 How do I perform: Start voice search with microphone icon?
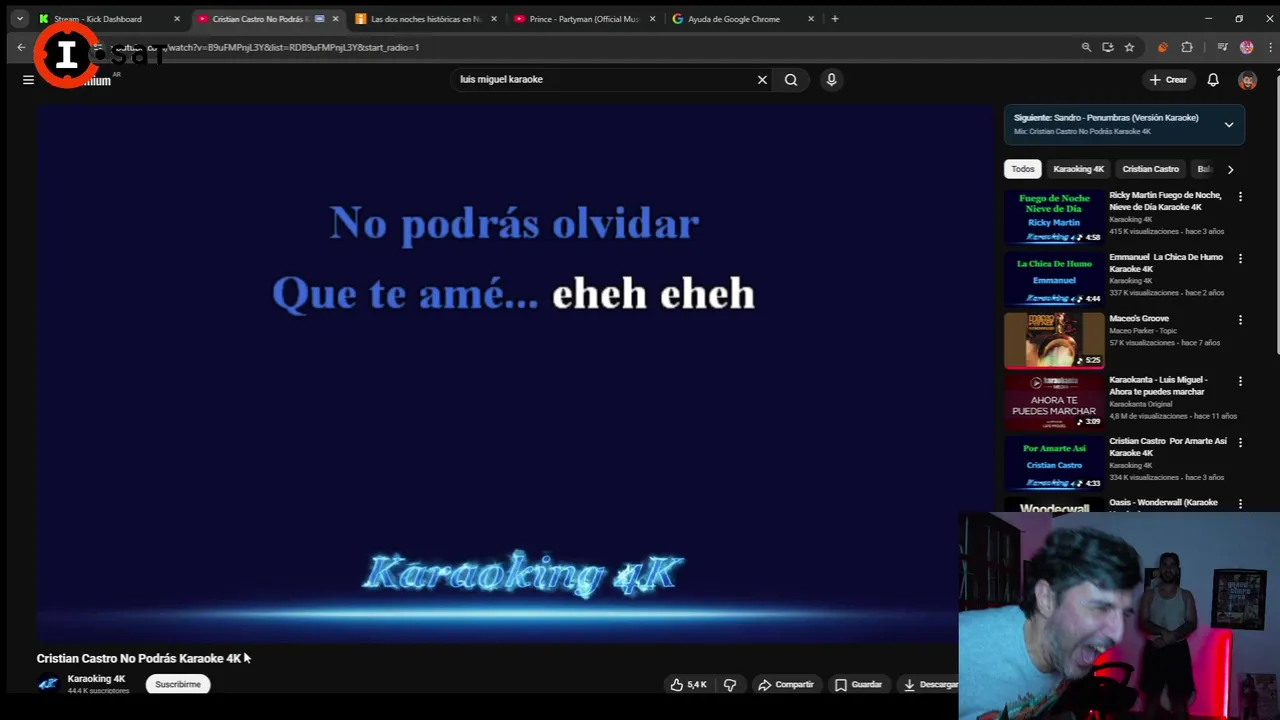[831, 79]
